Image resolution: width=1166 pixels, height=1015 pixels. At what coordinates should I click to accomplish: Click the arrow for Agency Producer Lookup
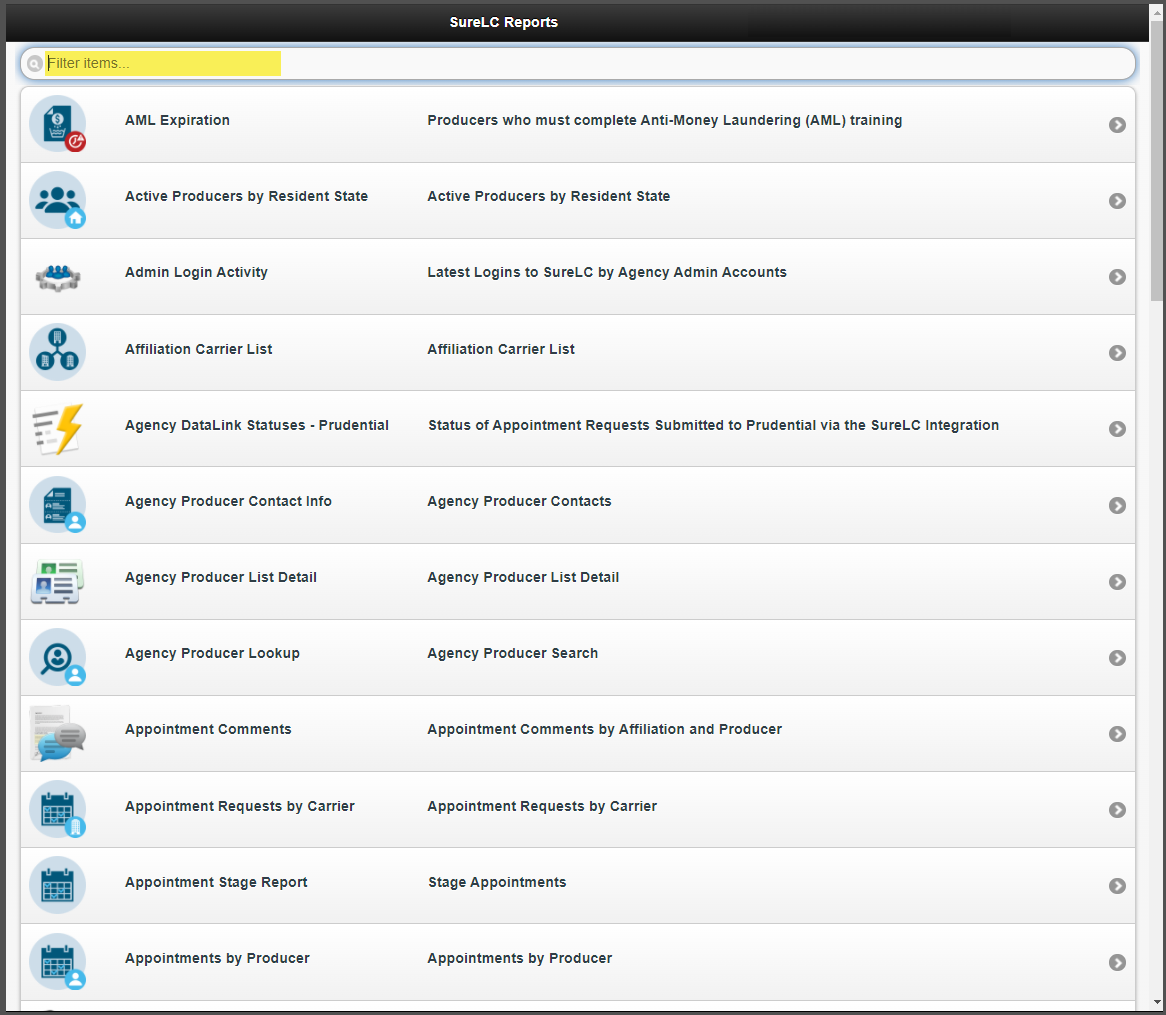pyautogui.click(x=1117, y=658)
